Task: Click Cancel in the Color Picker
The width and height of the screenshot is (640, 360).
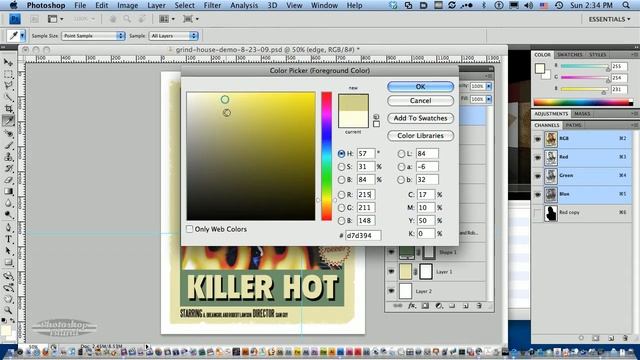Action: point(420,101)
